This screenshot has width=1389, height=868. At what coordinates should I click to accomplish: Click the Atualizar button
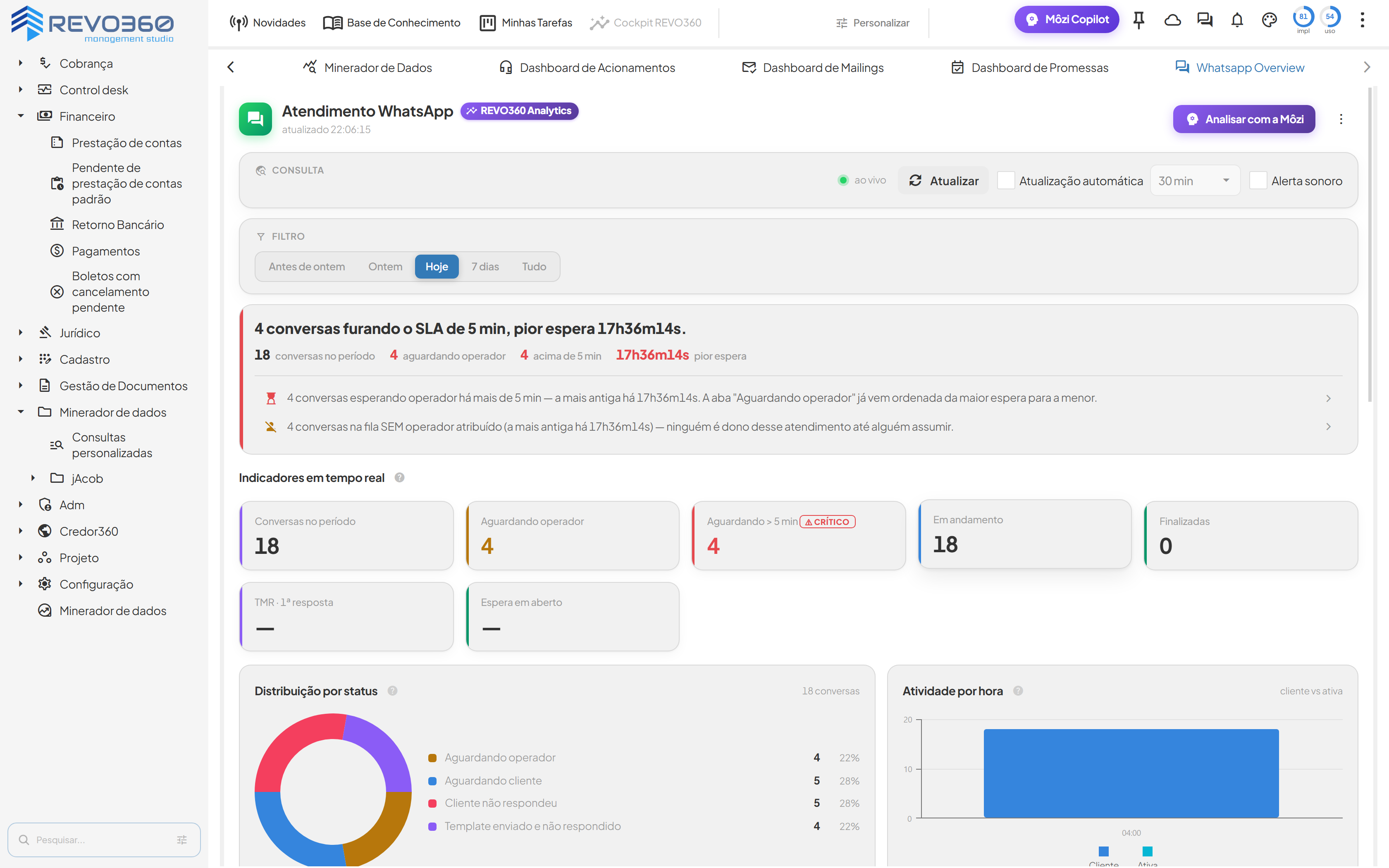coord(944,180)
